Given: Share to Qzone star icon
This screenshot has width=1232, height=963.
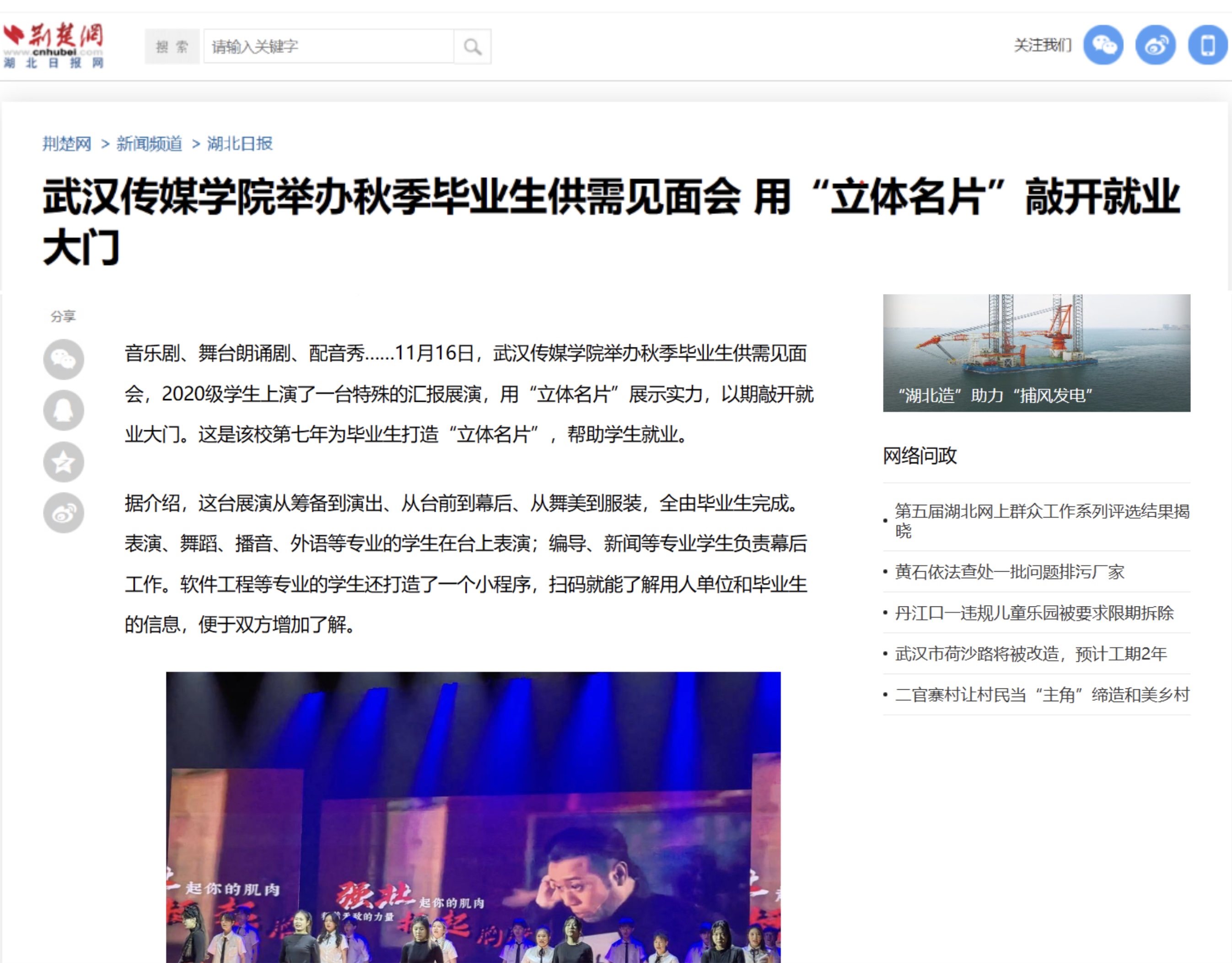Looking at the screenshot, I should [64, 462].
